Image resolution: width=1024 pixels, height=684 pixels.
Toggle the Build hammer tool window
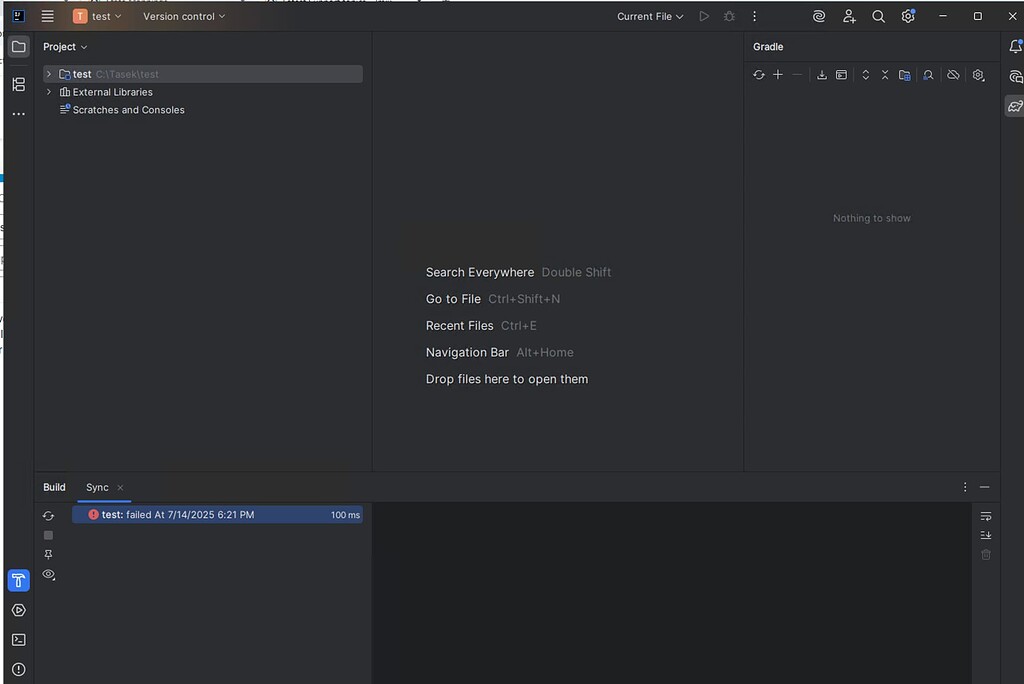pyautogui.click(x=19, y=580)
